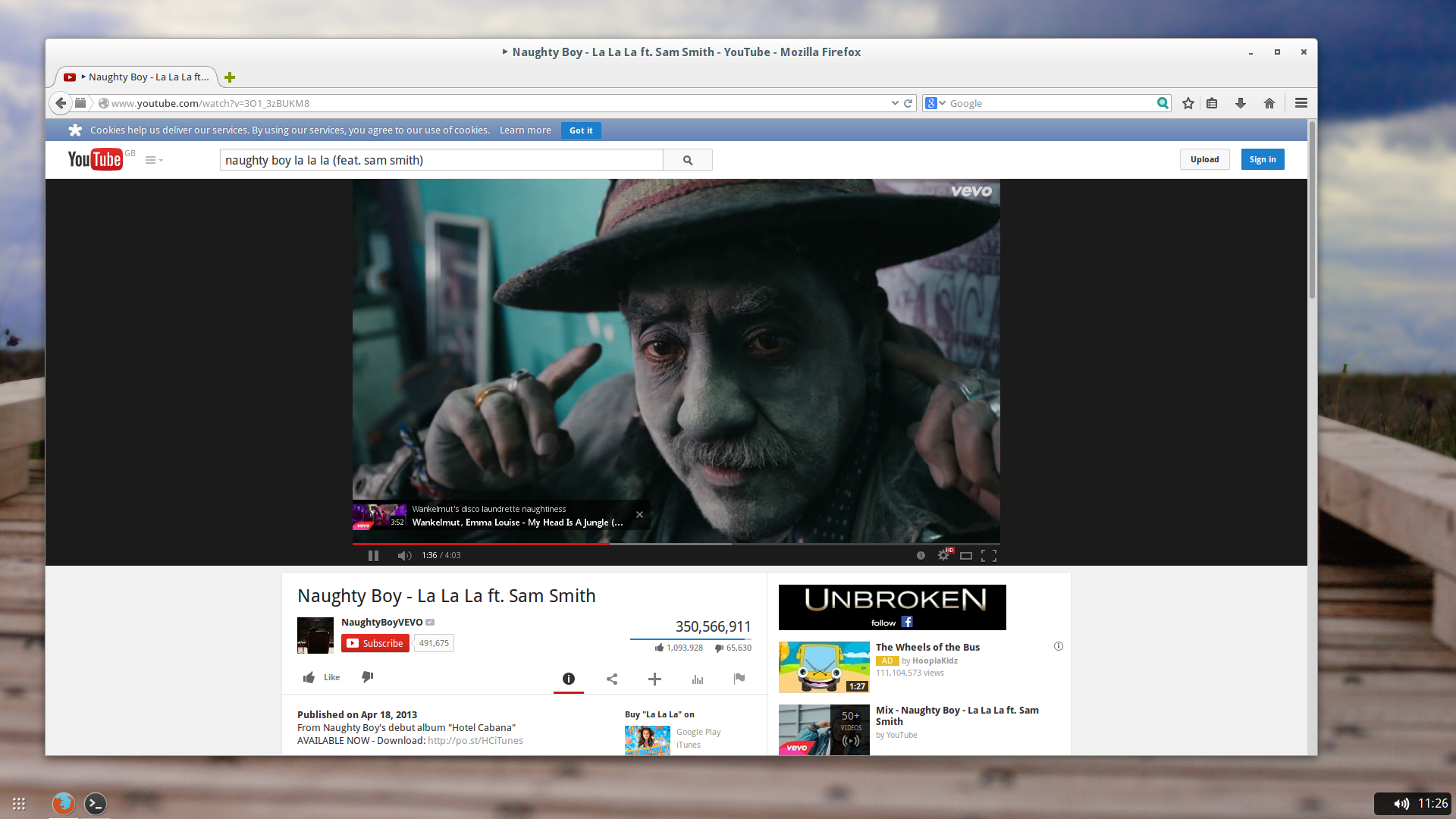Image resolution: width=1456 pixels, height=819 pixels.
Task: Click the Upload button
Action: coord(1204,159)
